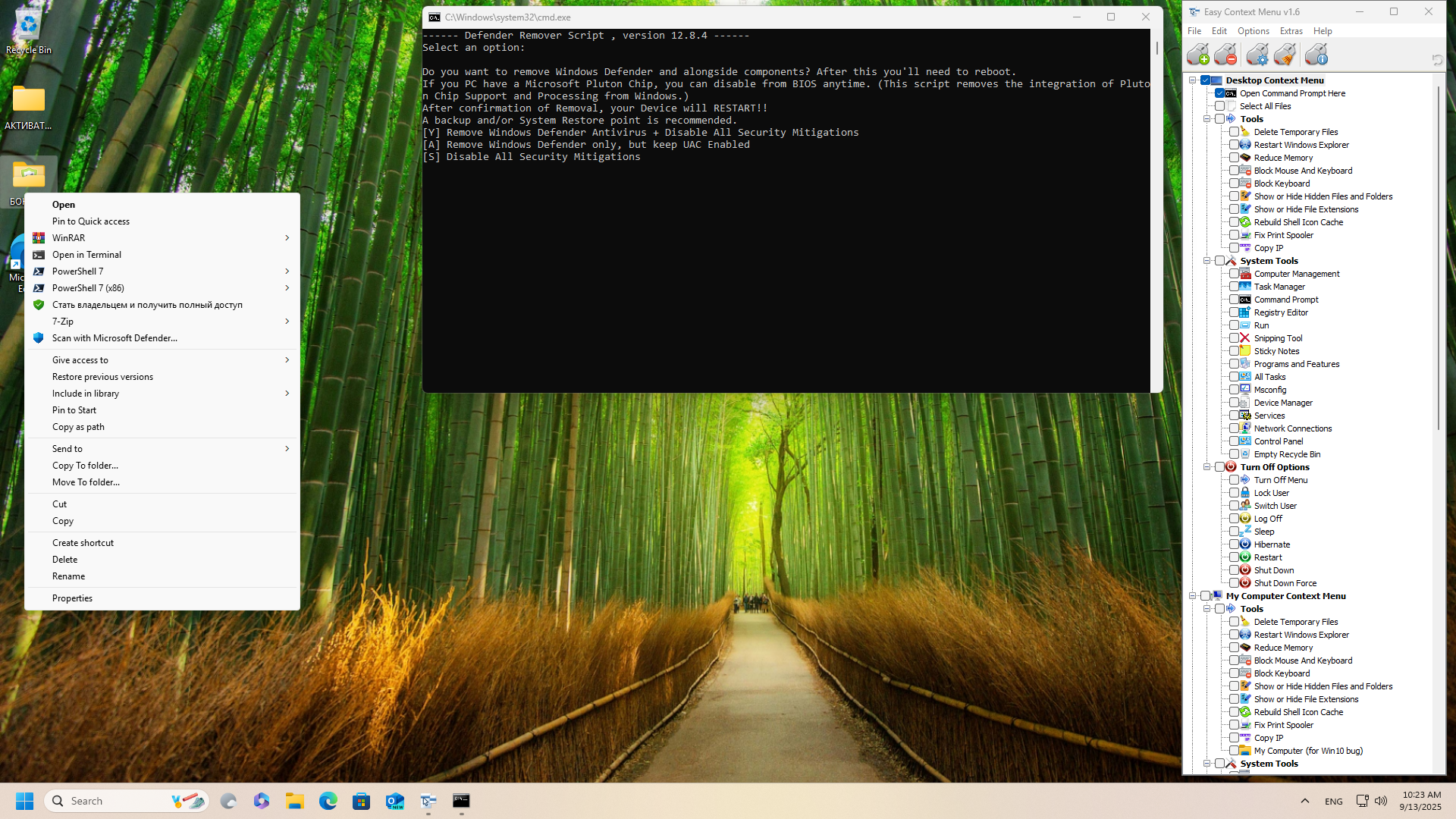Viewport: 1456px width, 819px height.
Task: Check the Registry Editor checkbox
Action: pos(1234,312)
